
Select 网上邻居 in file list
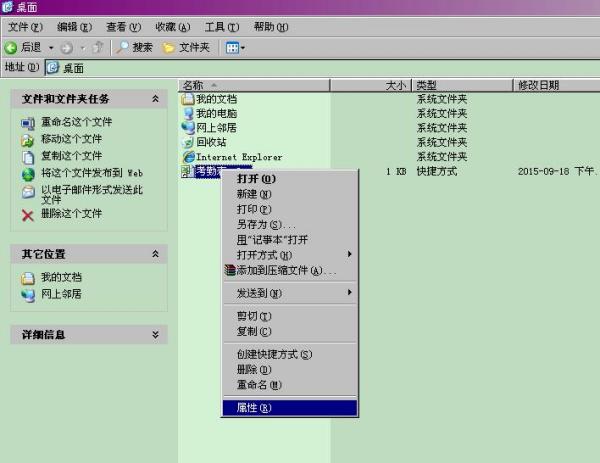coord(217,128)
